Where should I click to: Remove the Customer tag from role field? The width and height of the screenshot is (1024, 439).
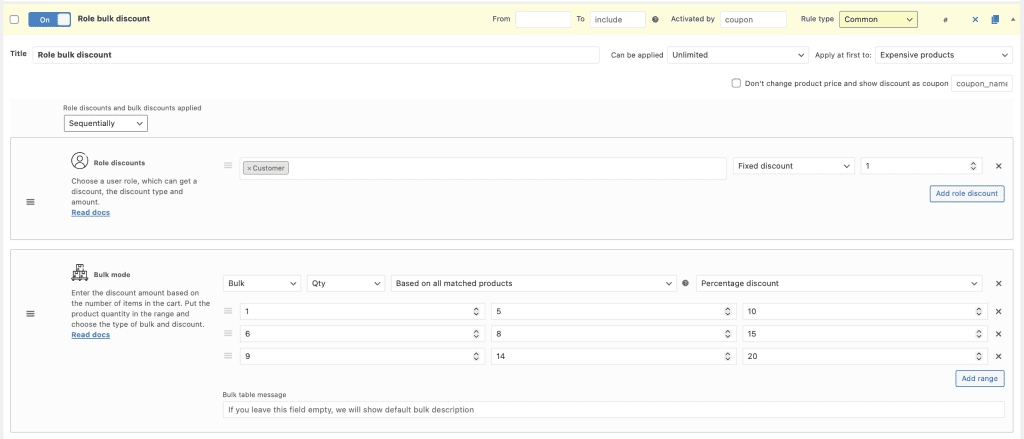pyautogui.click(x=249, y=168)
